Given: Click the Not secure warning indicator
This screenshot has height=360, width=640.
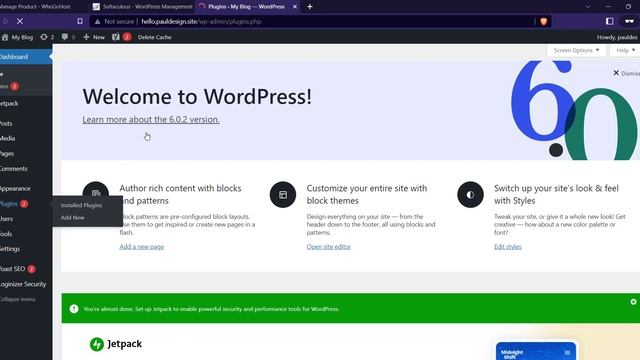Looking at the screenshot, I should coord(115,22).
